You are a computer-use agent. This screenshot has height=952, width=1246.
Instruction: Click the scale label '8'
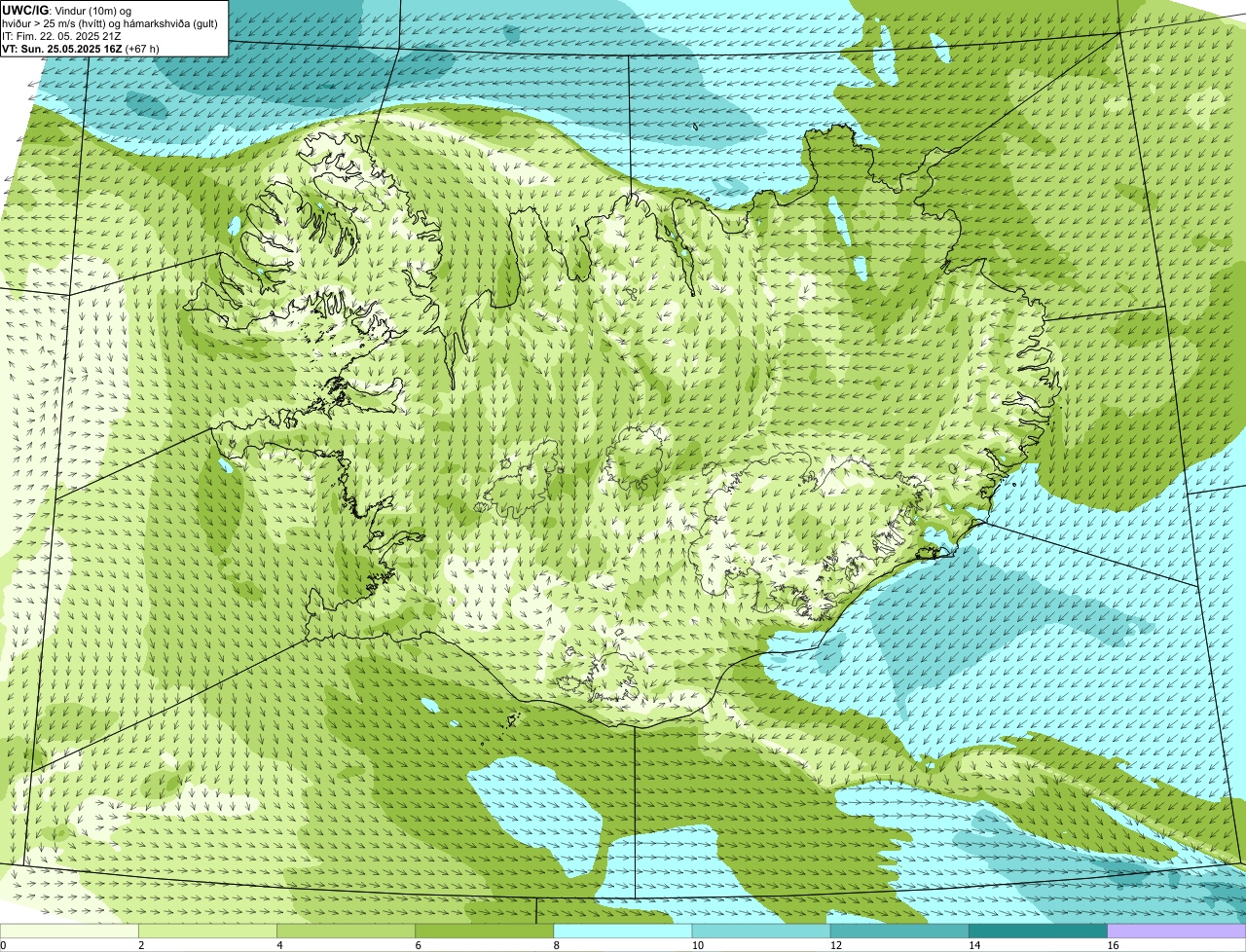coord(556,945)
